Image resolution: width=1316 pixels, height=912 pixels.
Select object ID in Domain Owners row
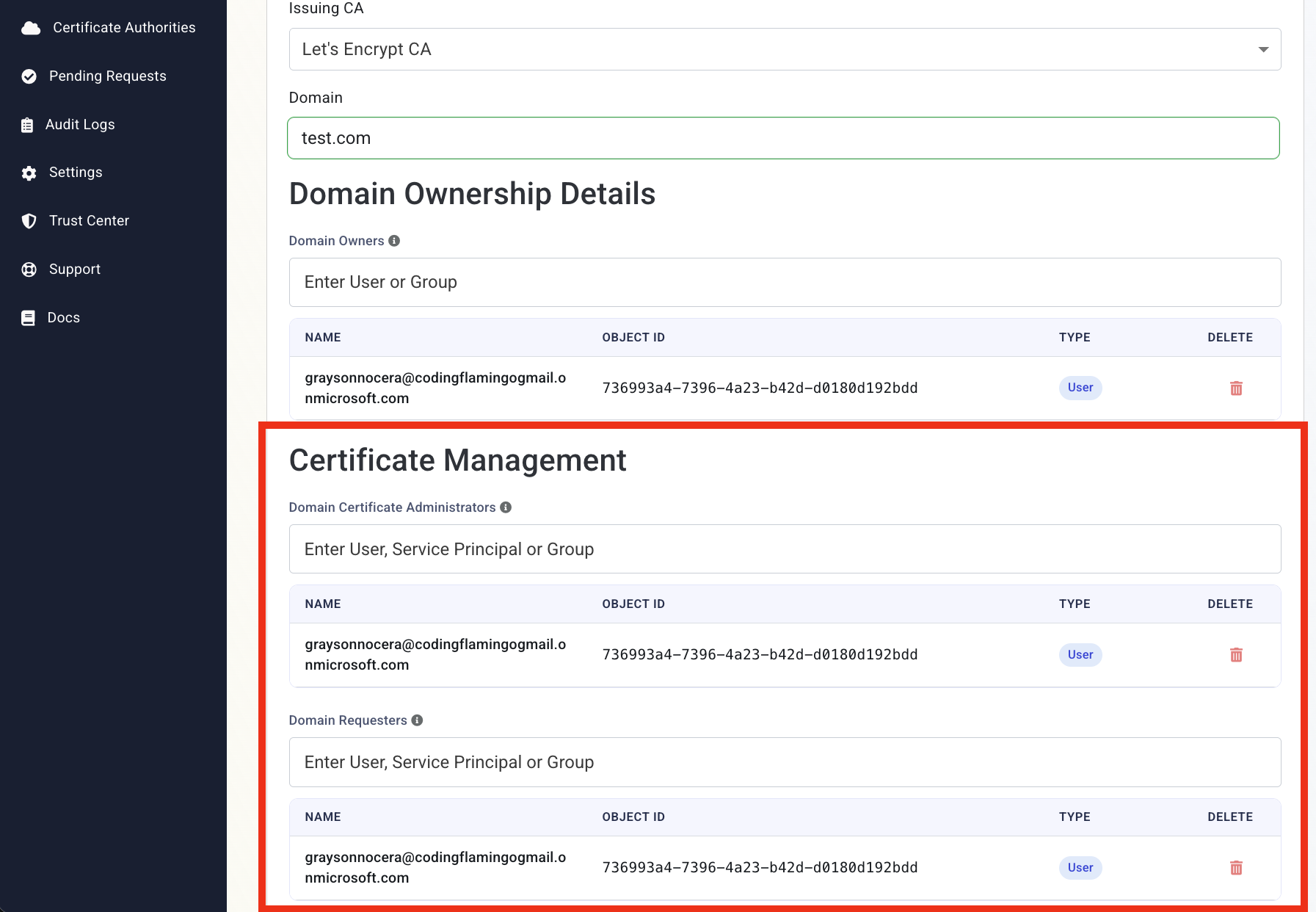tap(760, 388)
